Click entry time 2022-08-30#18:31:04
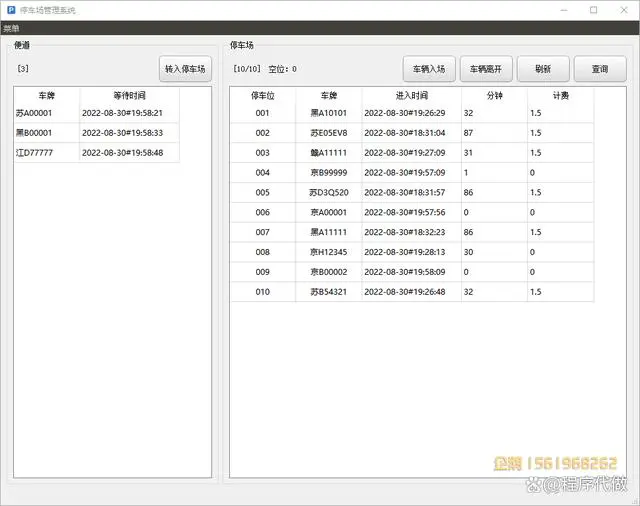 [404, 133]
